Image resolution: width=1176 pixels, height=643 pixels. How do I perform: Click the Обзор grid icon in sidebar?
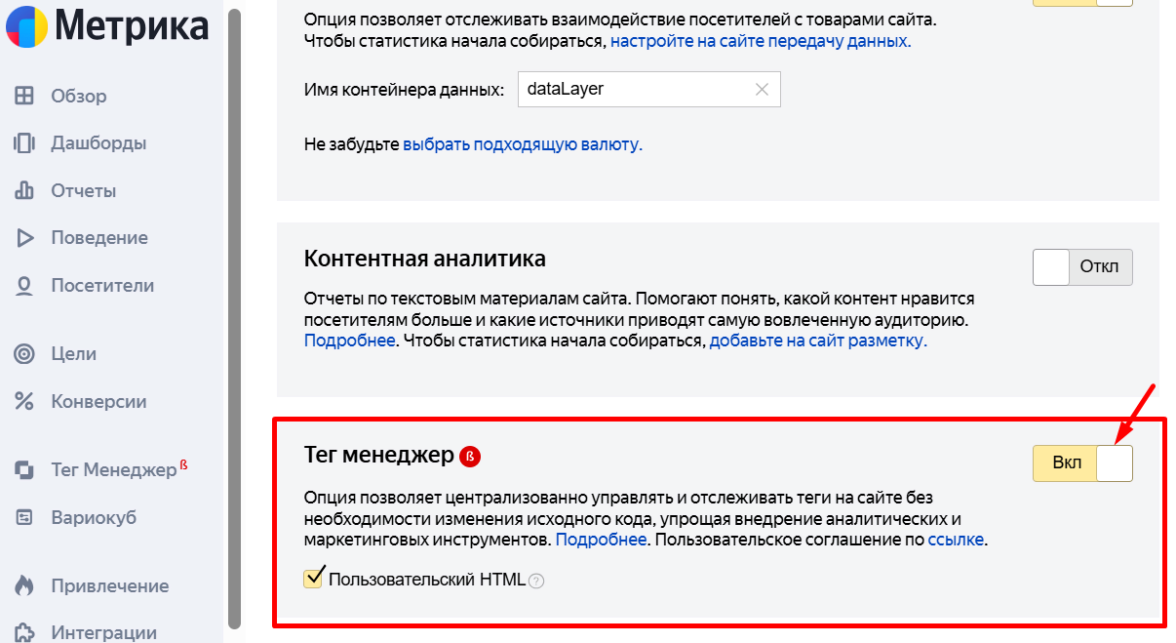pos(24,96)
